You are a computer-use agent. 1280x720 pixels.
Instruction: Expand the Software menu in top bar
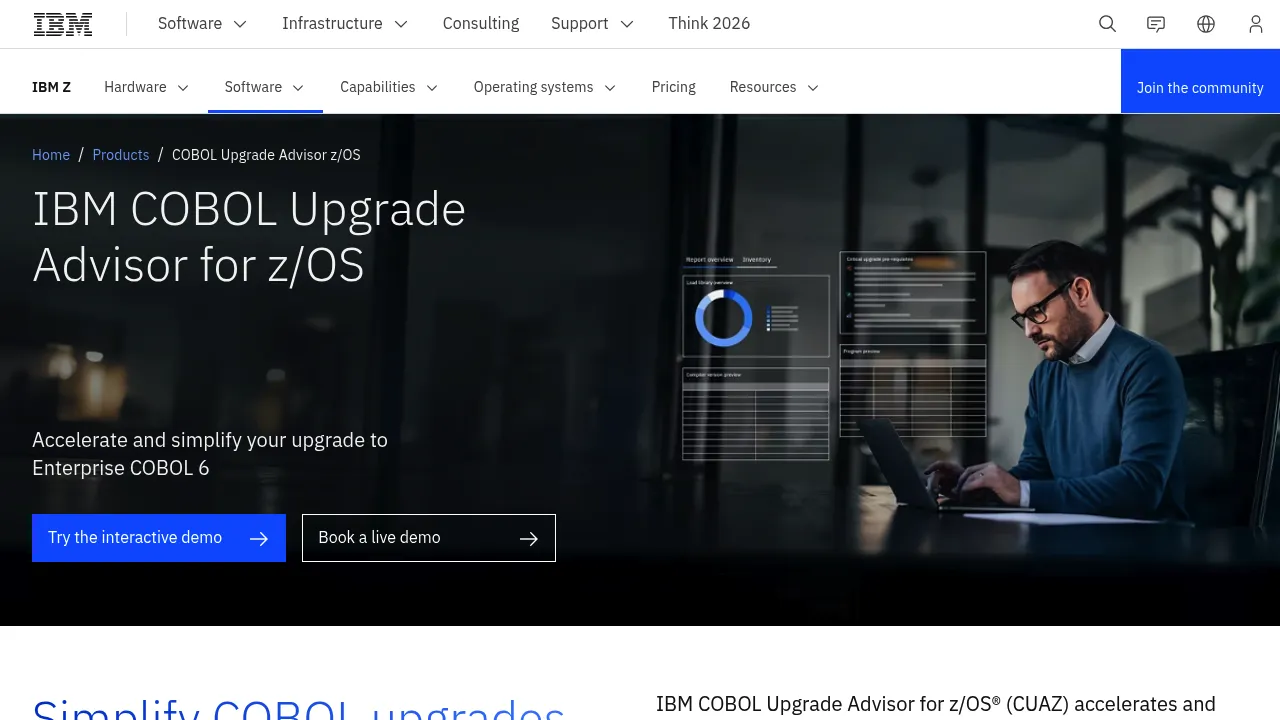(202, 24)
